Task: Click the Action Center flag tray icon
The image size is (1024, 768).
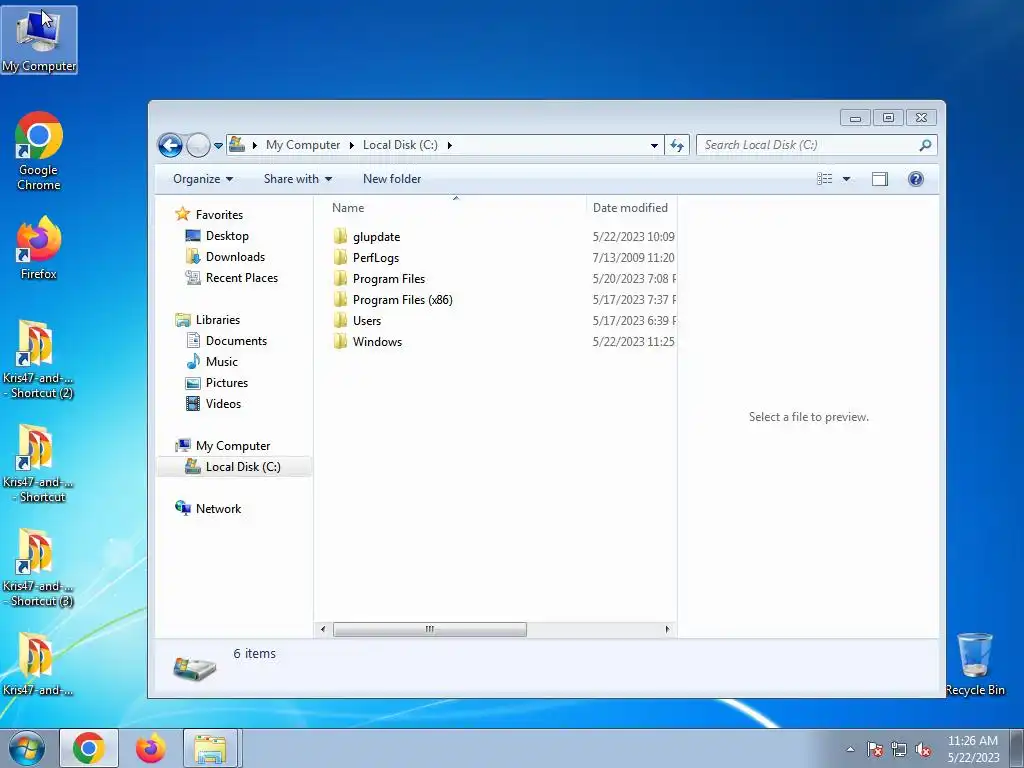Action: [874, 750]
